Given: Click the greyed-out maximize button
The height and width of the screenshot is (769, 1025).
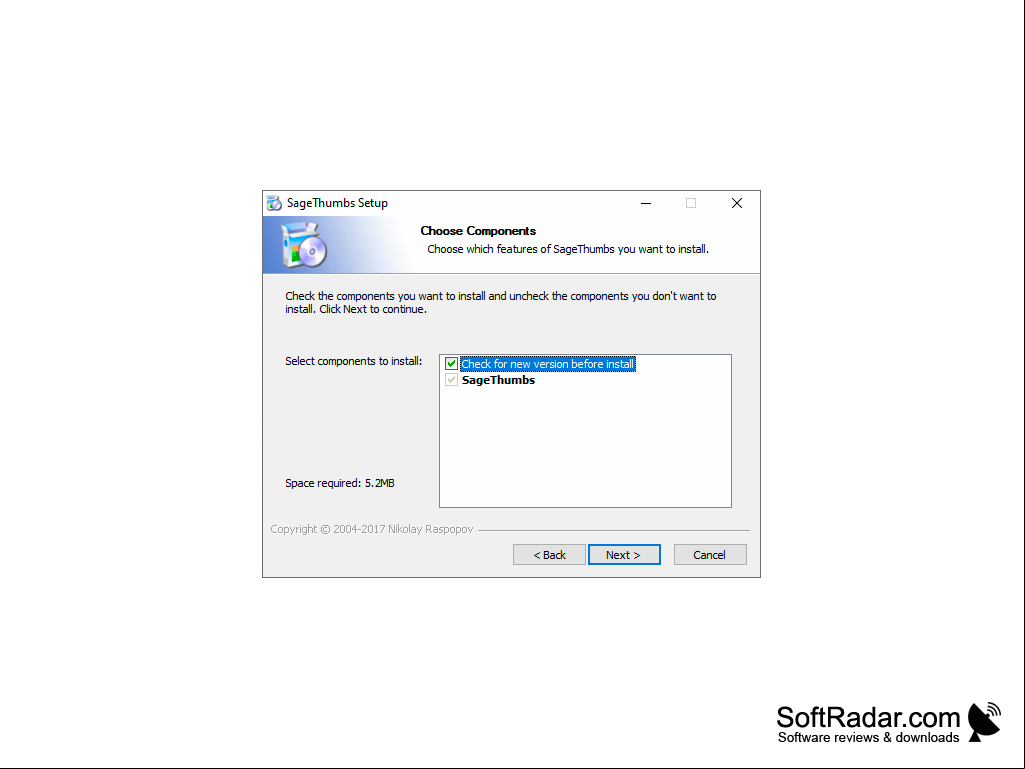Looking at the screenshot, I should pyautogui.click(x=691, y=203).
